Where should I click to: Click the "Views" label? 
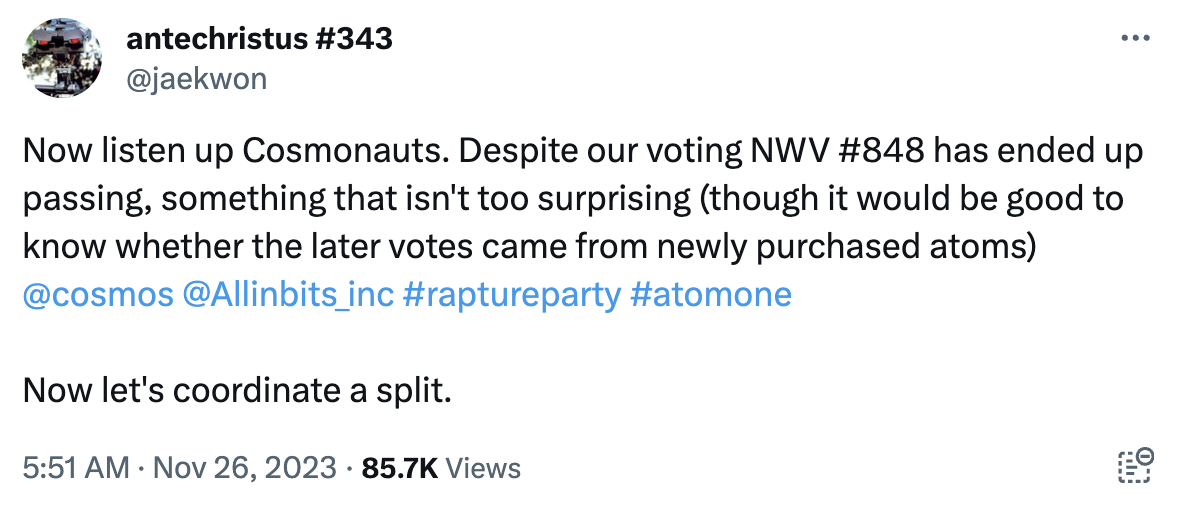(483, 467)
